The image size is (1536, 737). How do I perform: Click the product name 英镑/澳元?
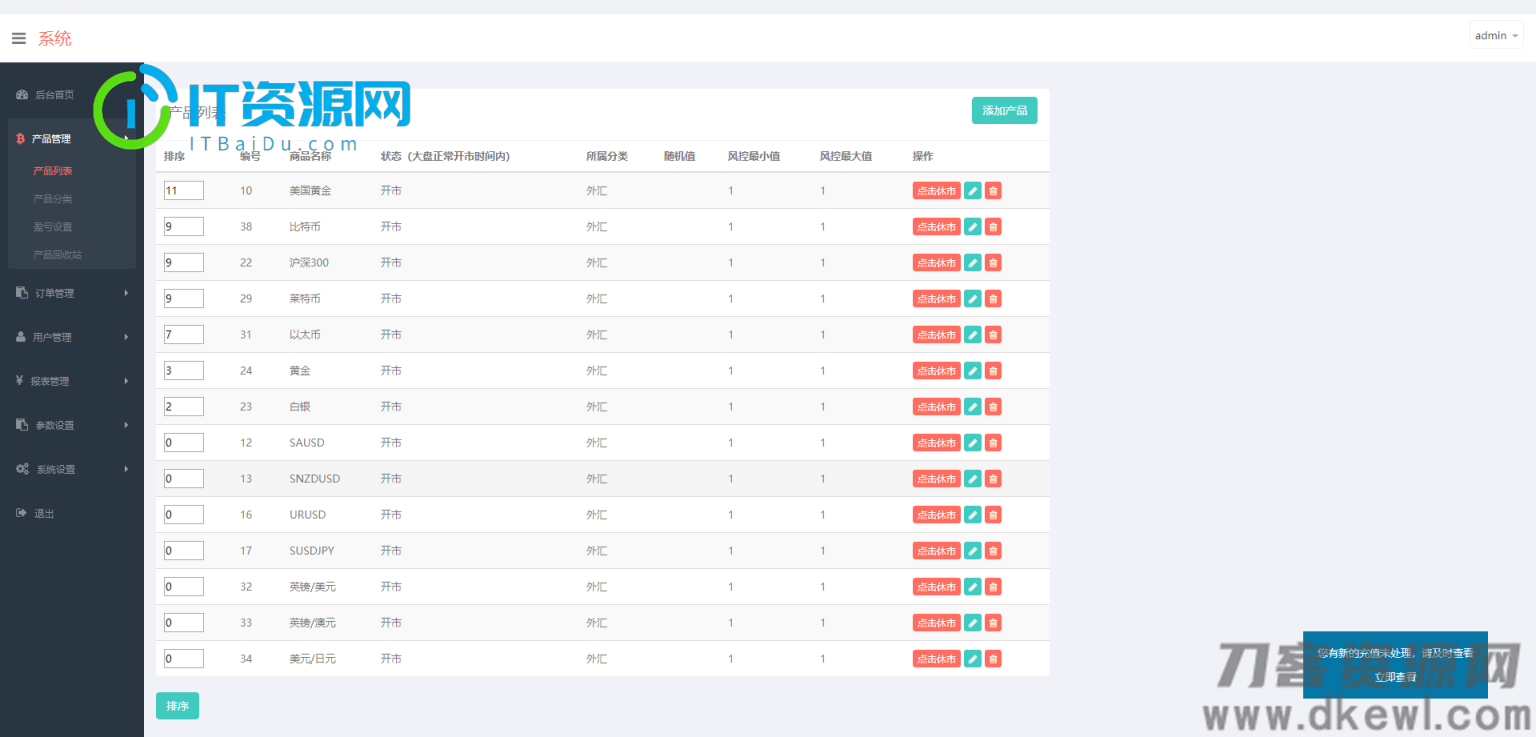tap(312, 623)
